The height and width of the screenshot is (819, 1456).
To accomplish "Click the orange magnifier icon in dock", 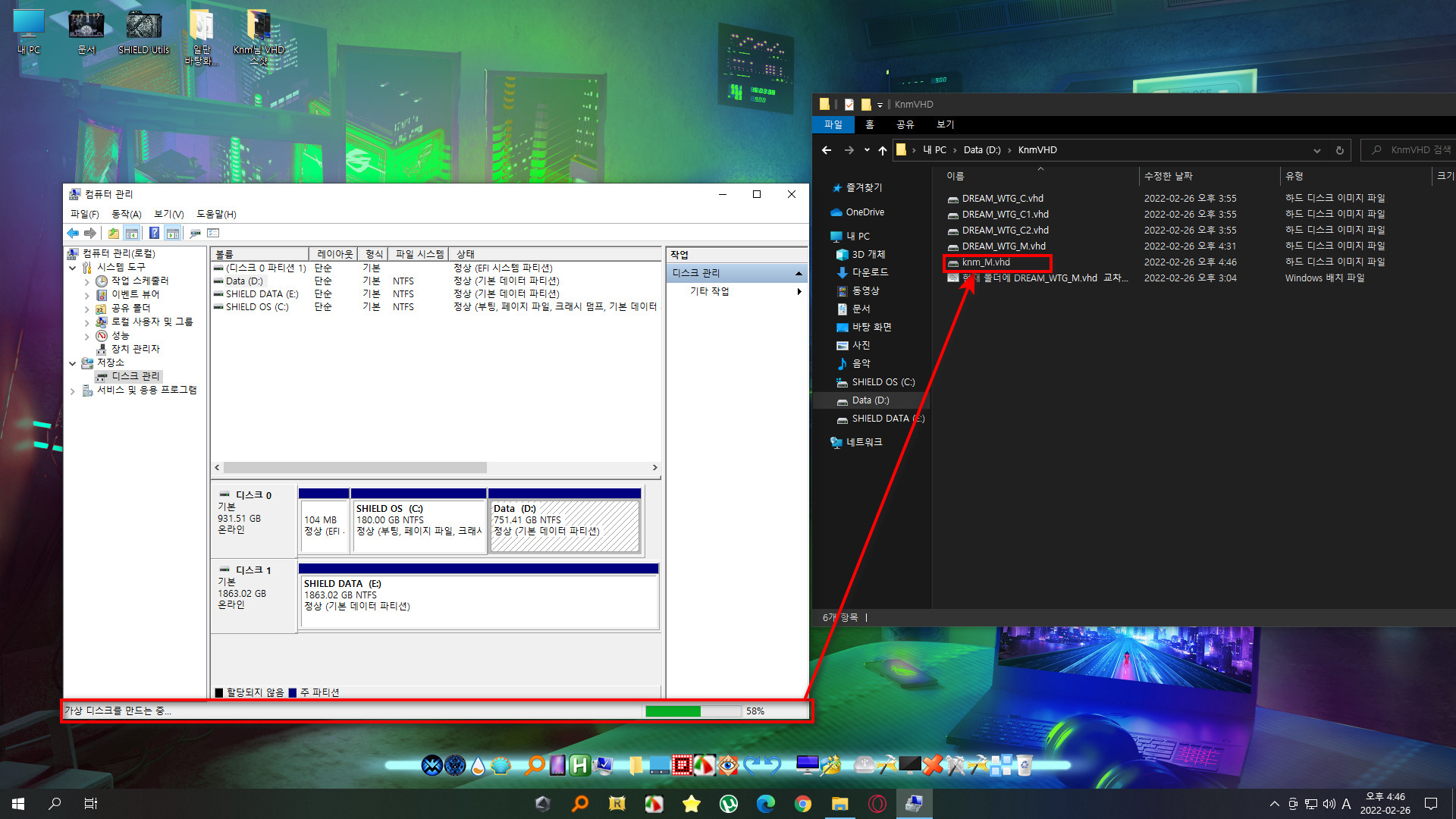I will point(535,765).
